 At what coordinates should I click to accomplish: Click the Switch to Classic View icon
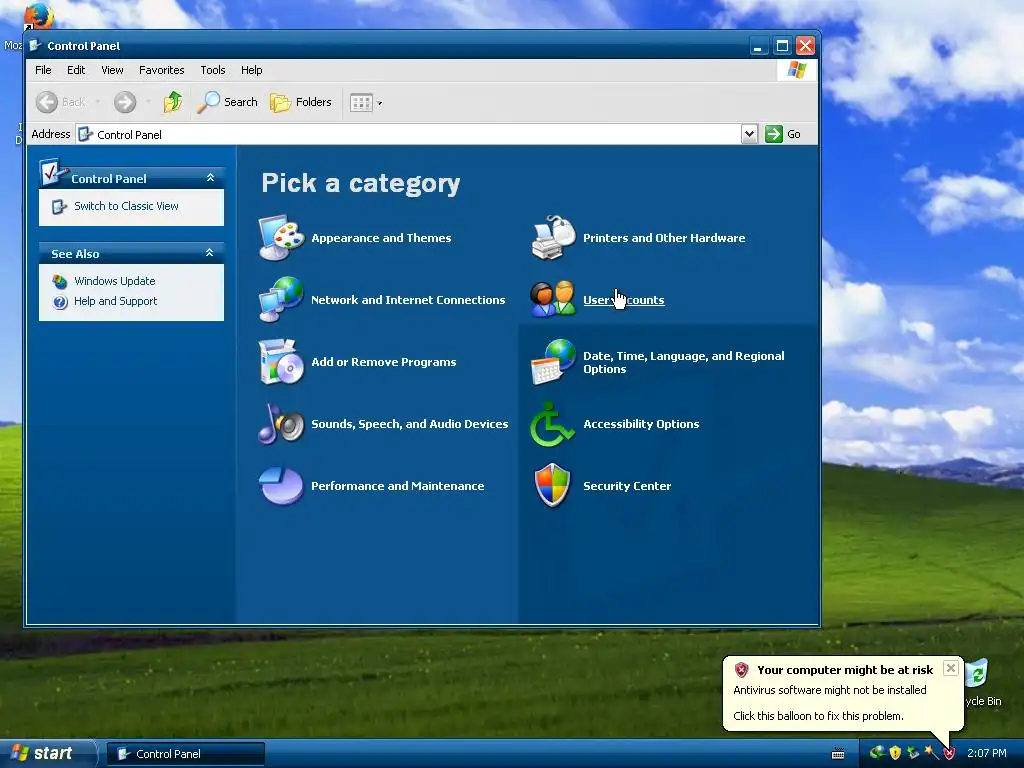(x=59, y=206)
